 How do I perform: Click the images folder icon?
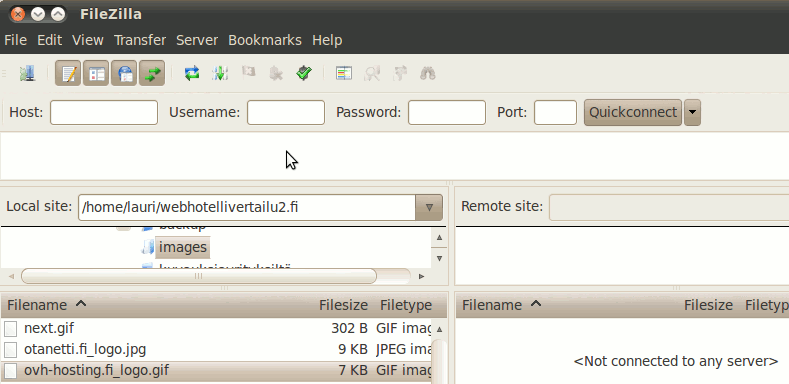click(x=147, y=247)
